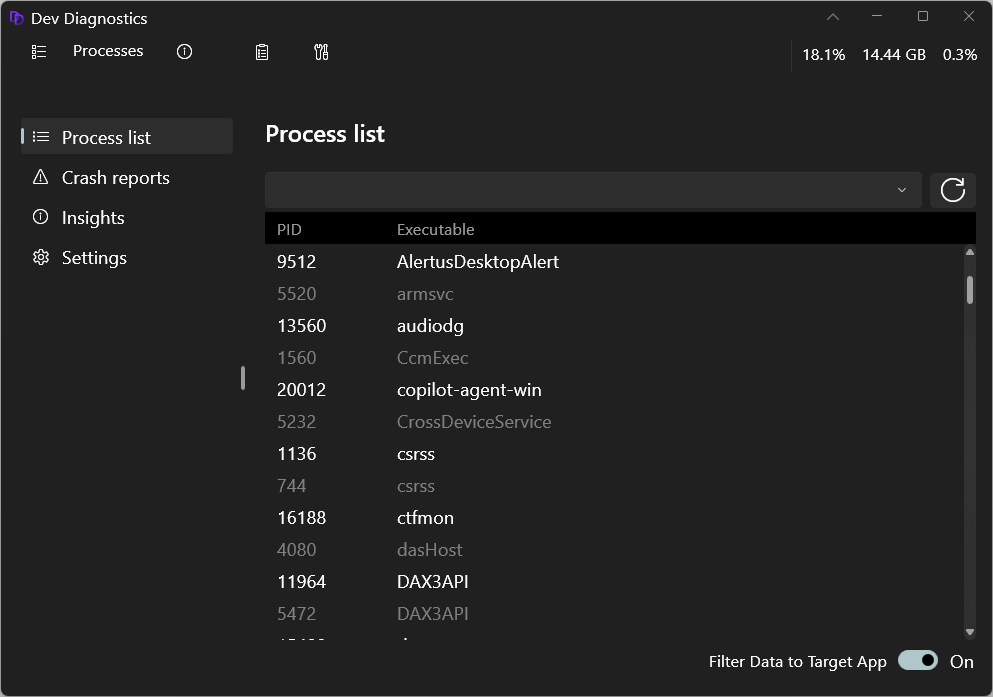Select DAX3API with PID 11964
The height and width of the screenshot is (697, 993).
click(x=614, y=581)
